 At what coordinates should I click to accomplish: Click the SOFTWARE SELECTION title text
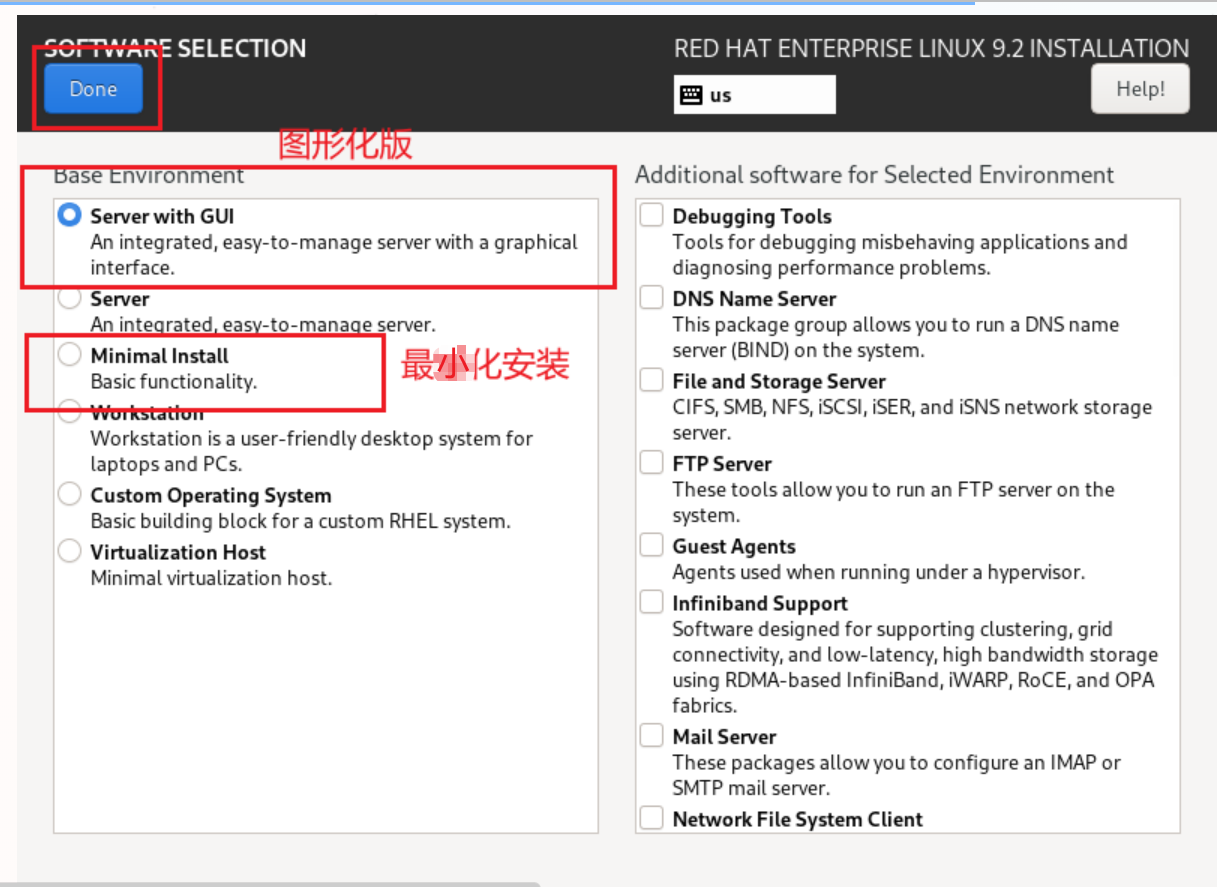(x=176, y=48)
